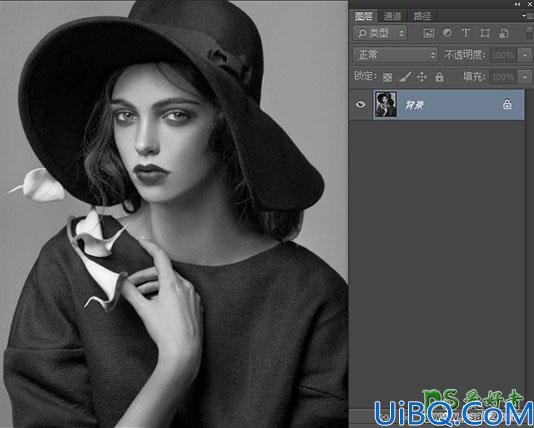Toggle layer filtering switch on or off
534x428 pixels.
(x=530, y=33)
